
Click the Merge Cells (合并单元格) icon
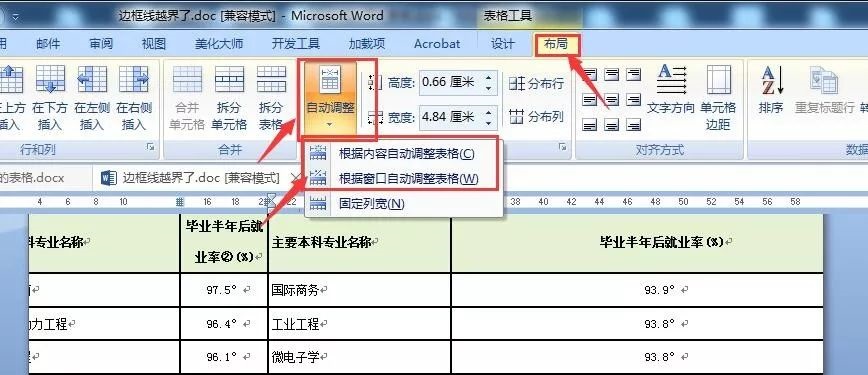[187, 80]
